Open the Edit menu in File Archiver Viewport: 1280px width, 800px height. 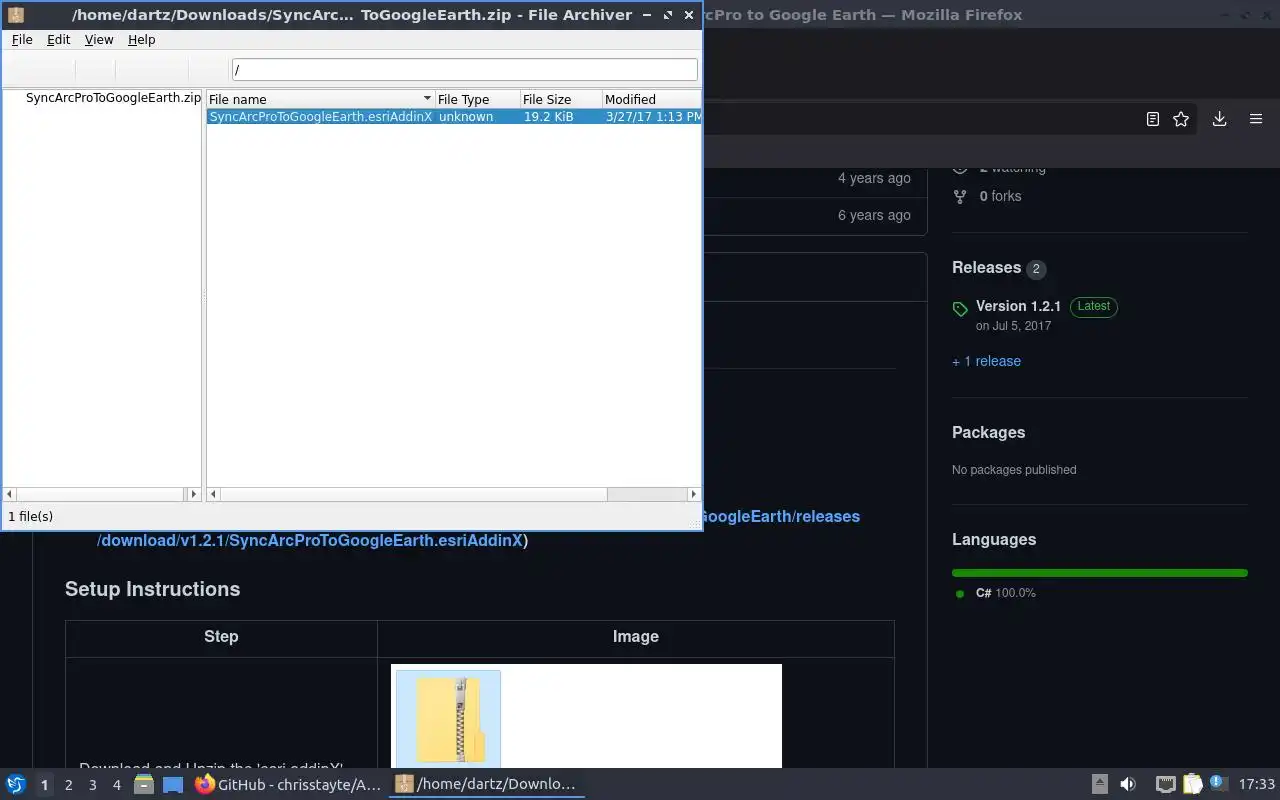pyautogui.click(x=58, y=39)
